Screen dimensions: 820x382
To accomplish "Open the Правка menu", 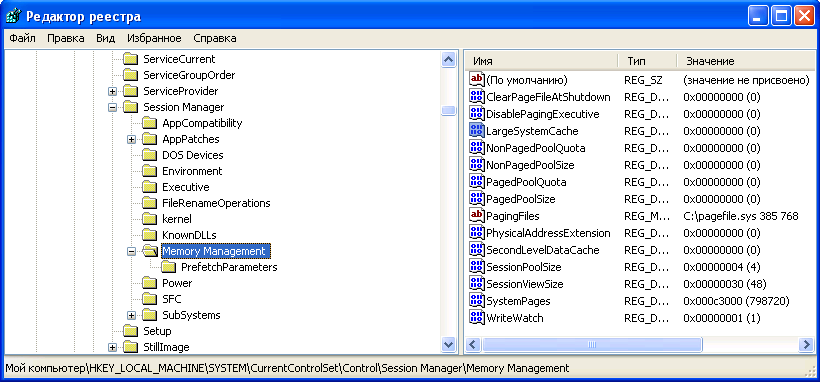I will 65,38.
